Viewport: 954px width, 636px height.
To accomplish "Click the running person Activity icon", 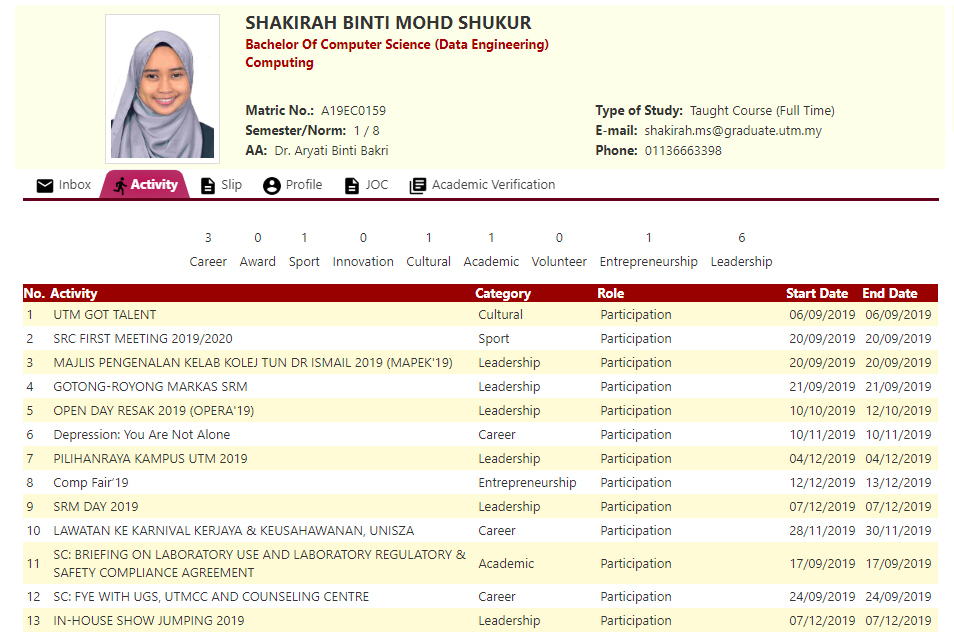I will click(120, 185).
